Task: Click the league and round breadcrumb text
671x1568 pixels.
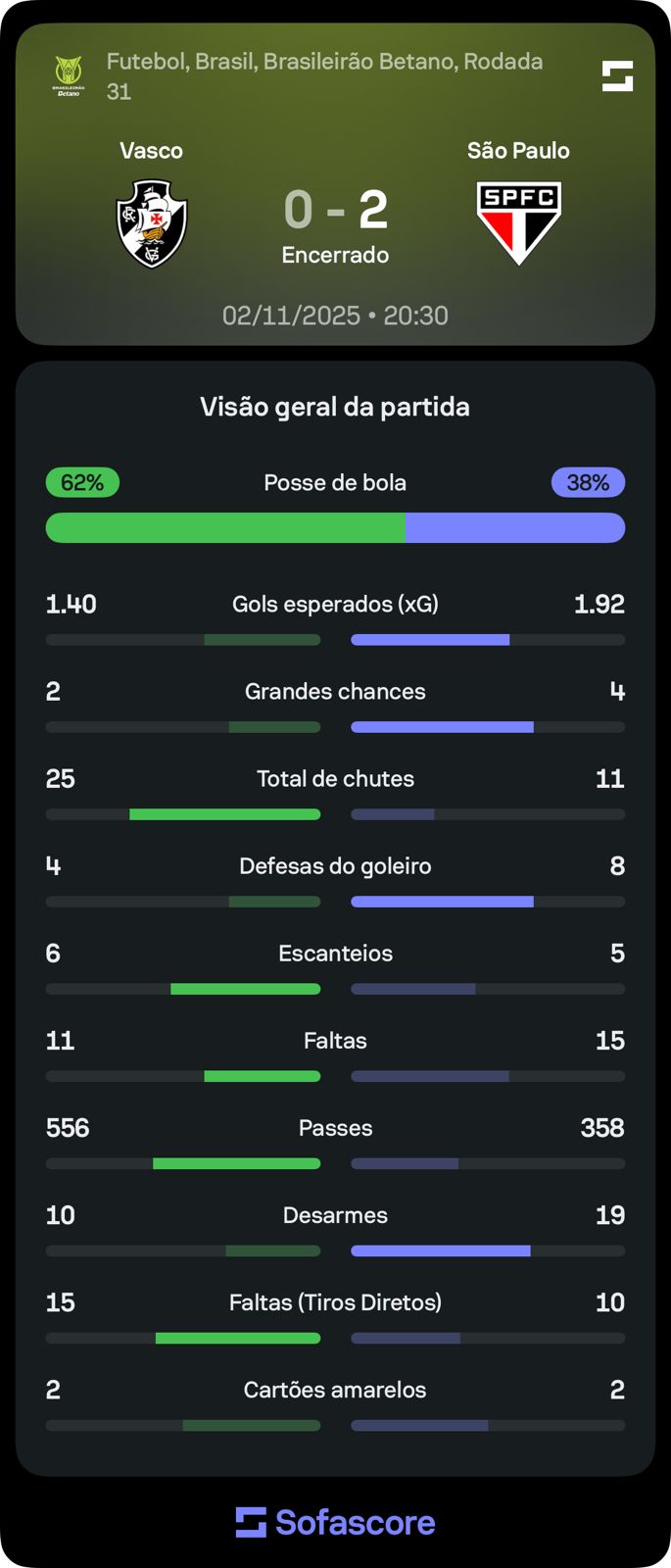Action: (x=323, y=75)
